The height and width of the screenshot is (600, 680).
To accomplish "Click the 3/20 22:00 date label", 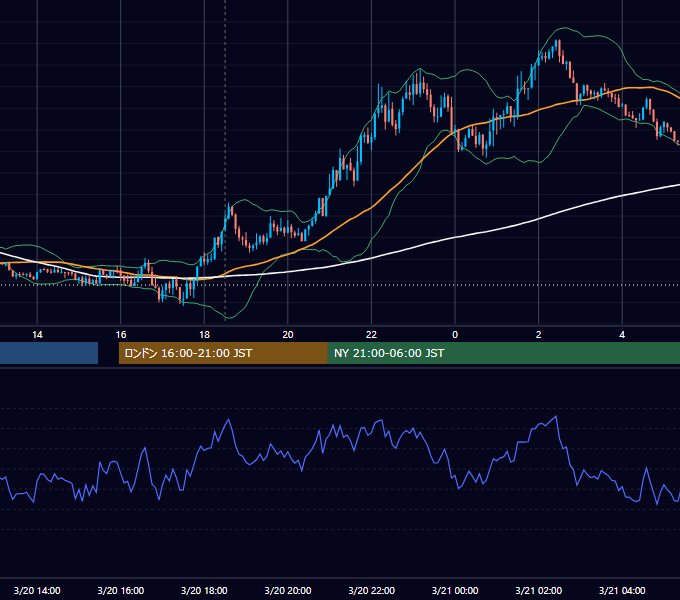I will [x=371, y=590].
